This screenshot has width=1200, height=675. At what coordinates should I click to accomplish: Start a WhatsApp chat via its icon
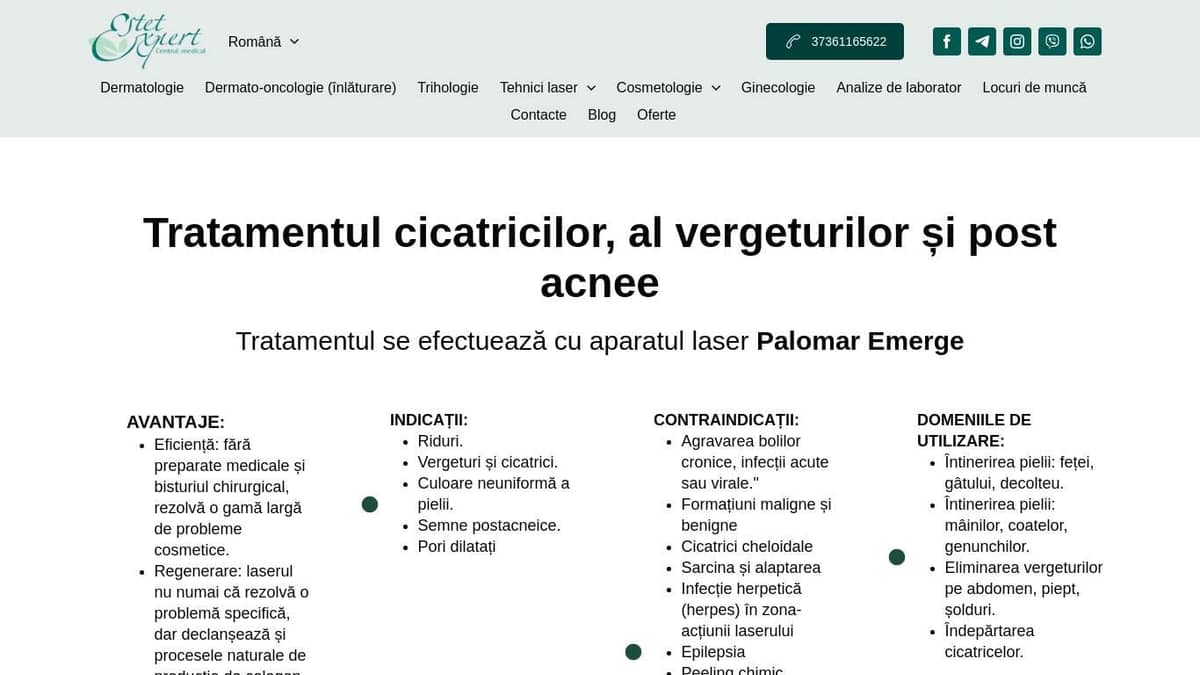[x=1087, y=41]
